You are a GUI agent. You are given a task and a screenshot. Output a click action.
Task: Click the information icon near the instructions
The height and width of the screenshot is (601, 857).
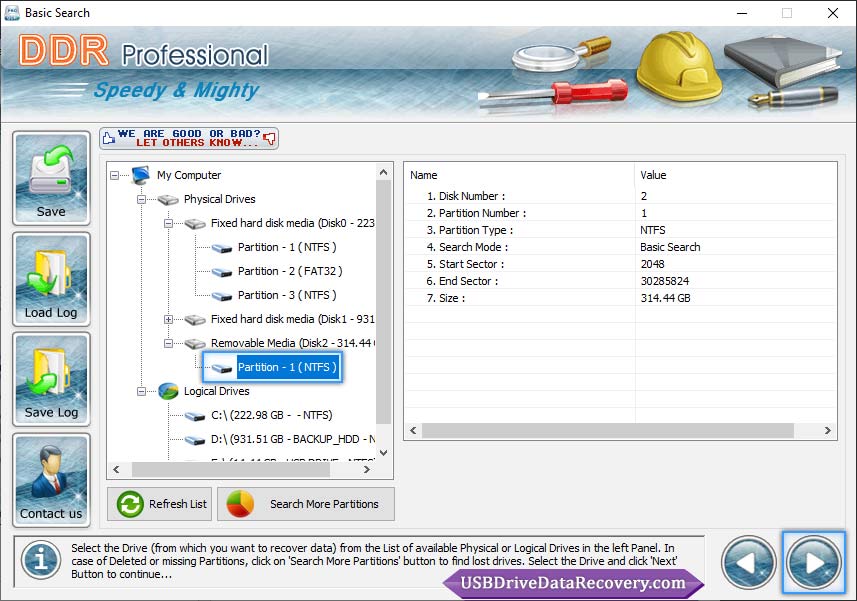[x=41, y=560]
